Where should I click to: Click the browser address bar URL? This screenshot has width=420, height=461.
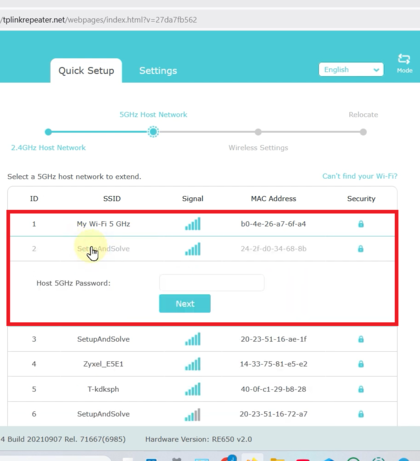pyautogui.click(x=99, y=20)
